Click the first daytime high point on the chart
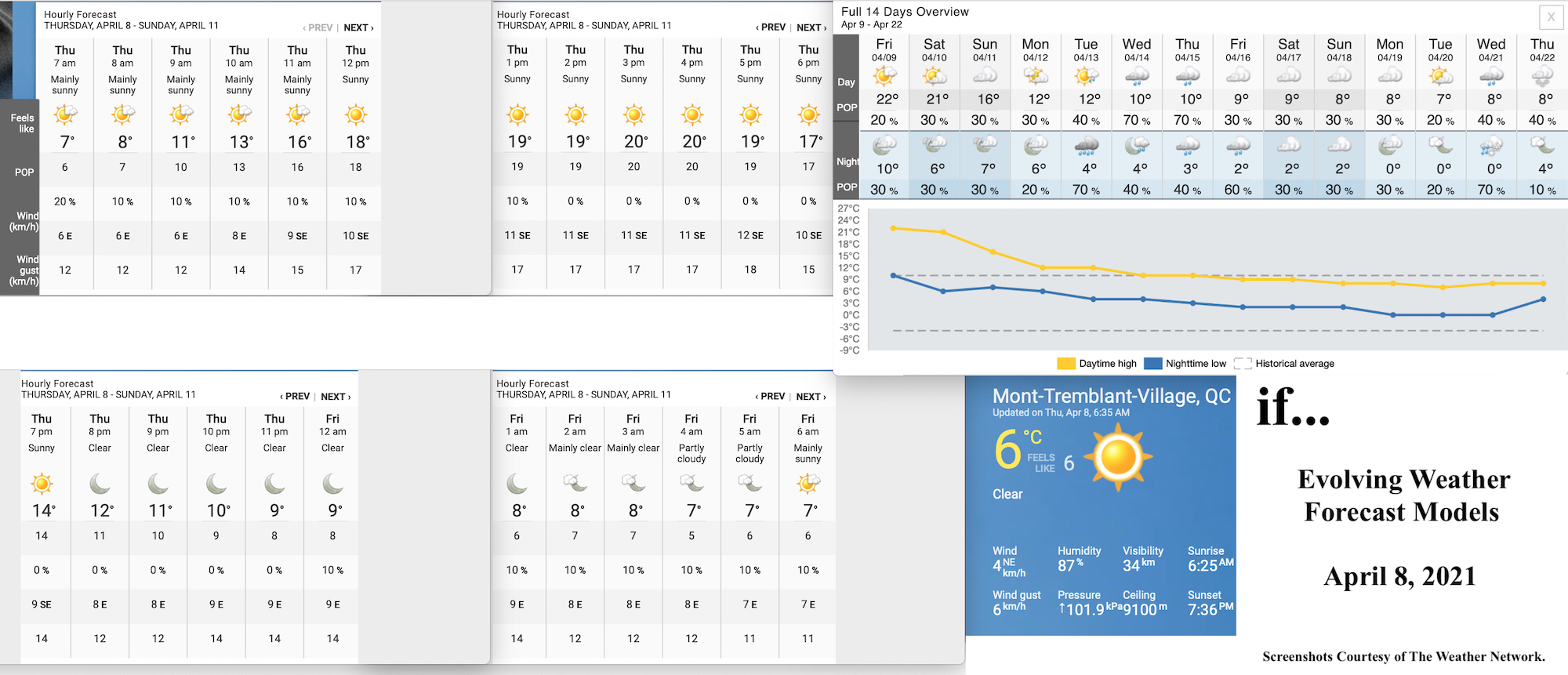This screenshot has width=1568, height=675. [x=893, y=228]
